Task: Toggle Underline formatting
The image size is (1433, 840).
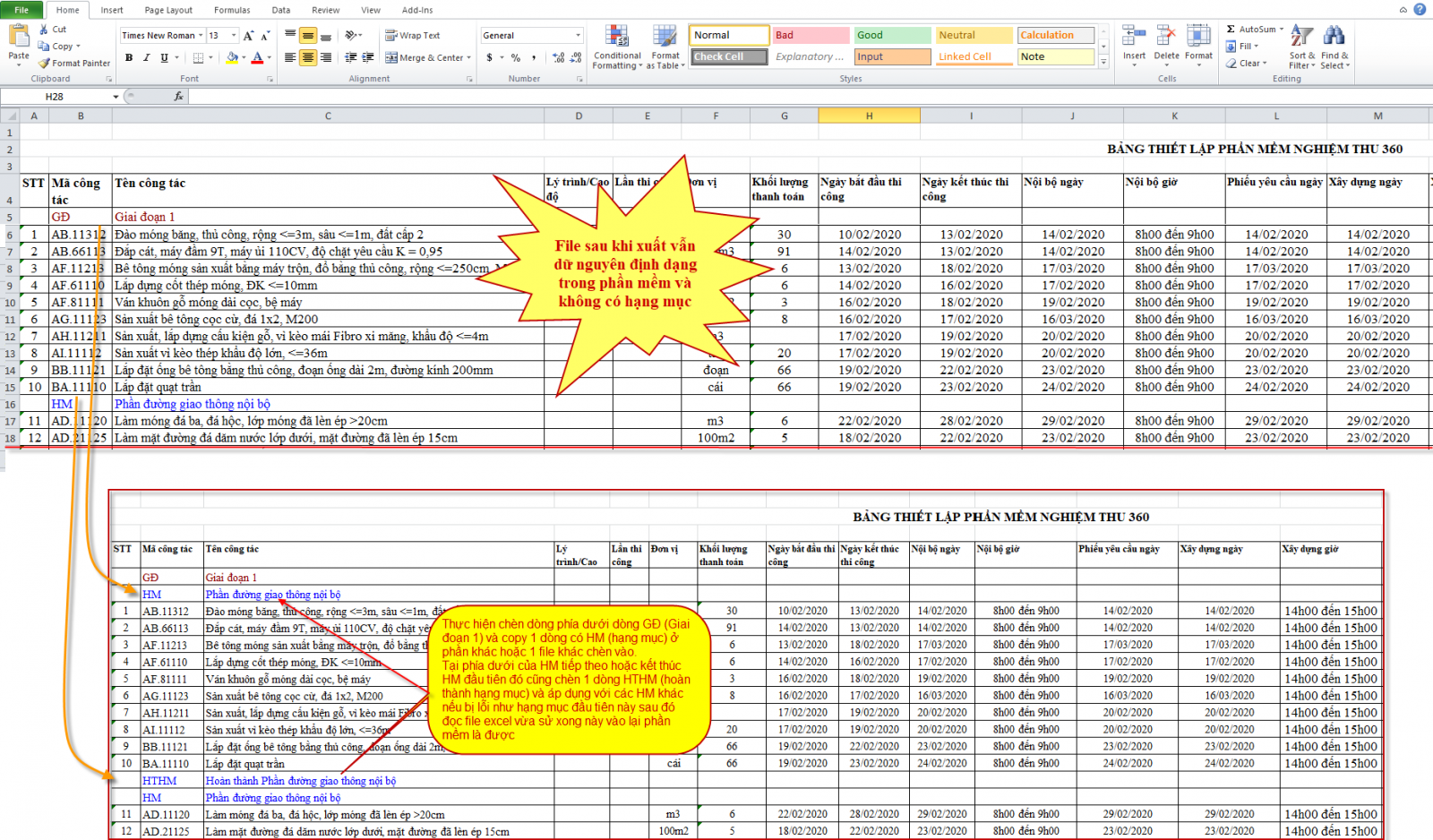Action: pos(164,57)
